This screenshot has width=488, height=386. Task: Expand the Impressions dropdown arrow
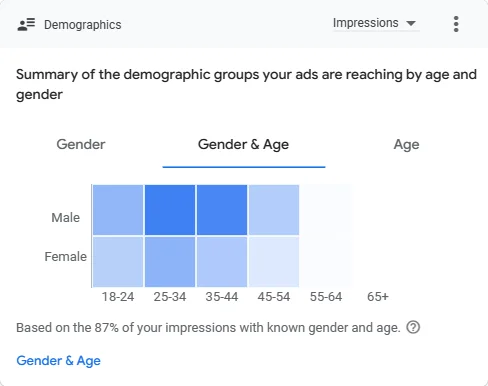tap(411, 23)
